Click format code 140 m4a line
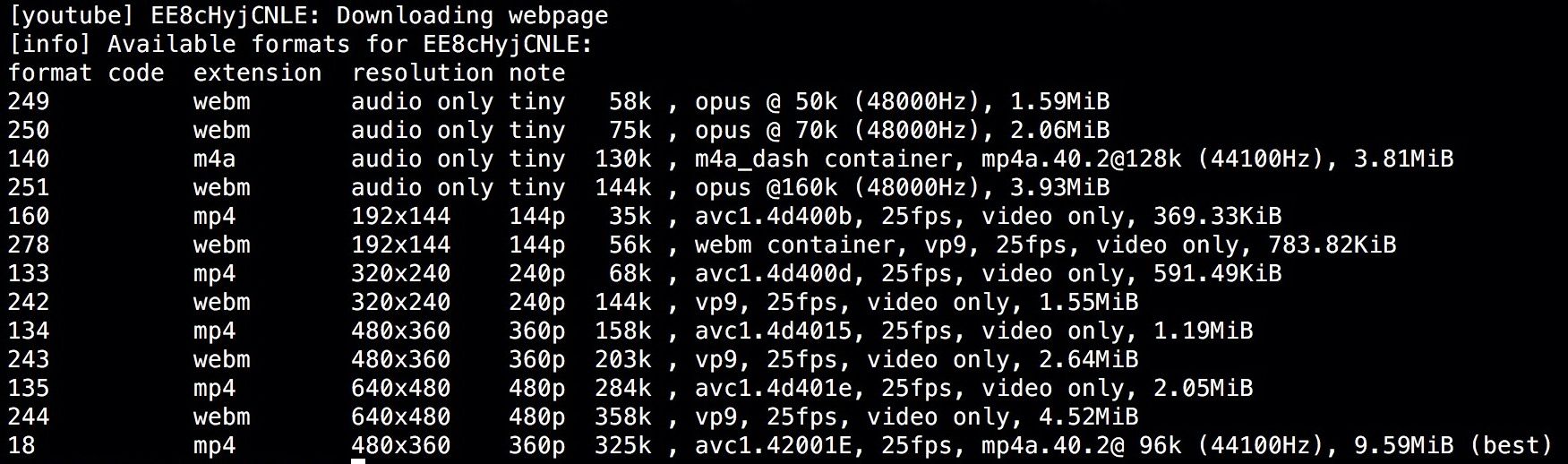The width and height of the screenshot is (1568, 464). pyautogui.click(x=731, y=159)
